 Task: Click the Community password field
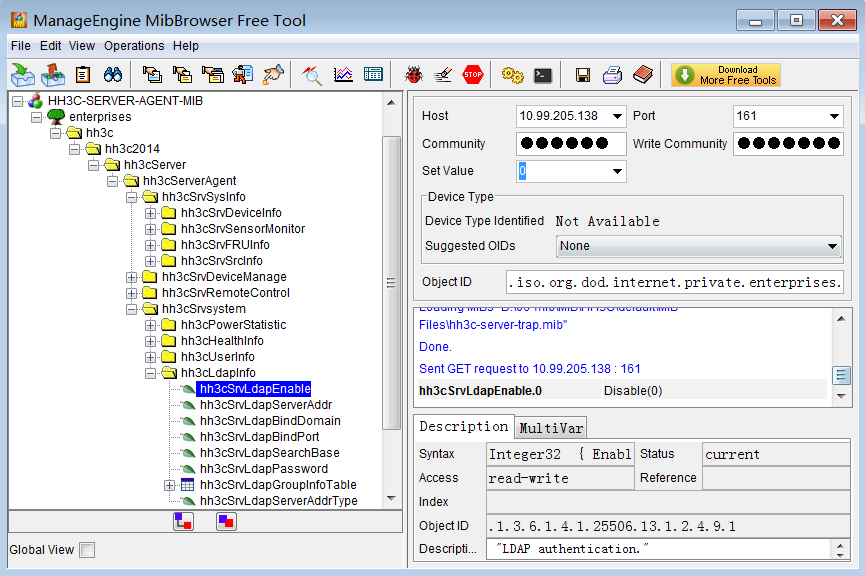(x=571, y=144)
